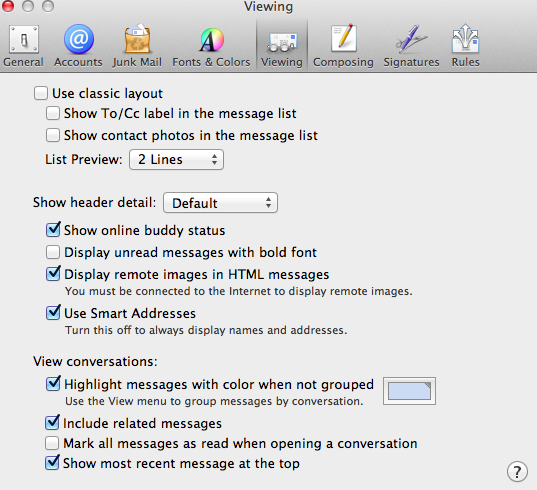
Task: Open the conversation highlight color well
Action: (x=409, y=391)
